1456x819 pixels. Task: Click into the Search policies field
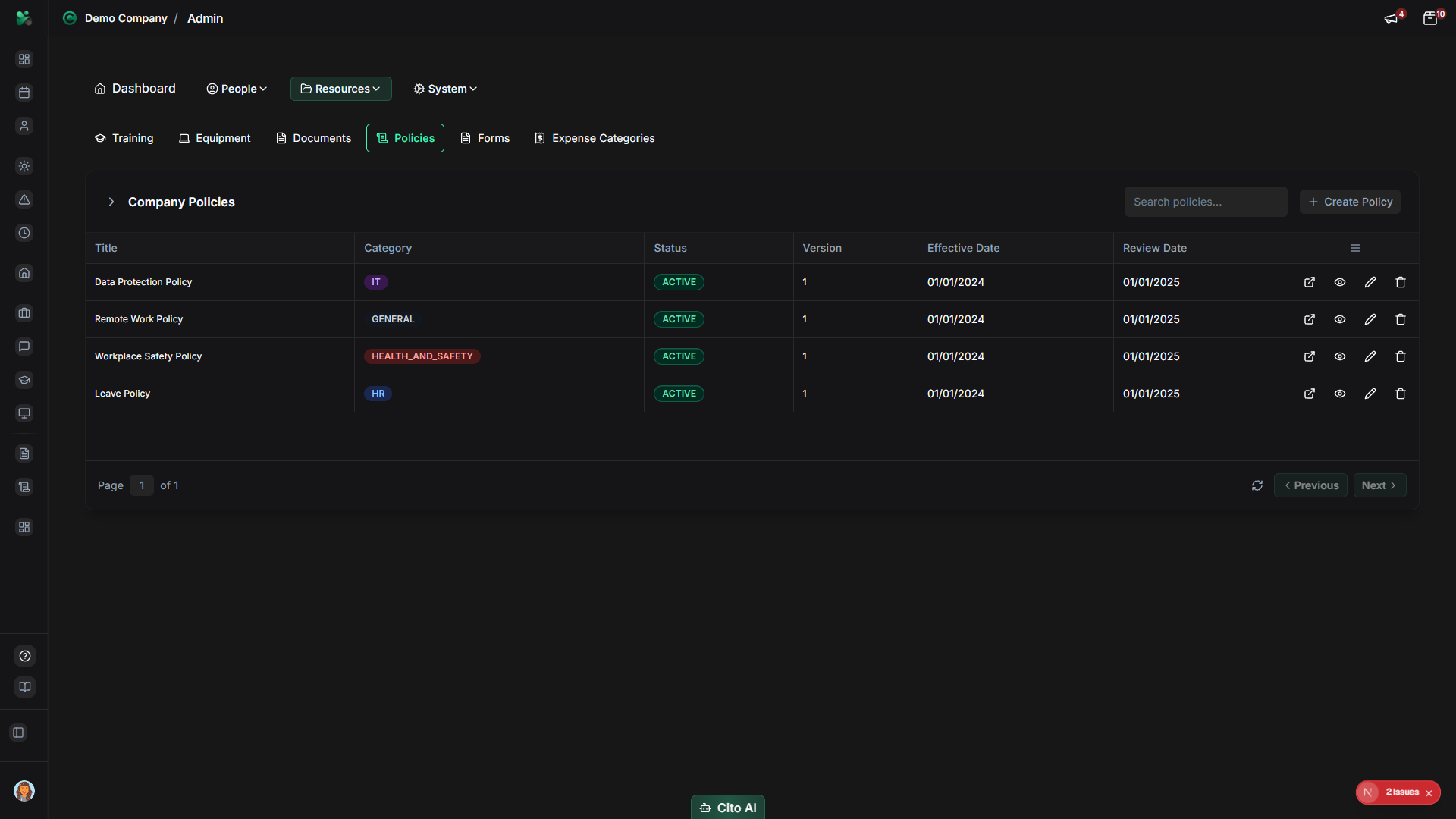1206,202
